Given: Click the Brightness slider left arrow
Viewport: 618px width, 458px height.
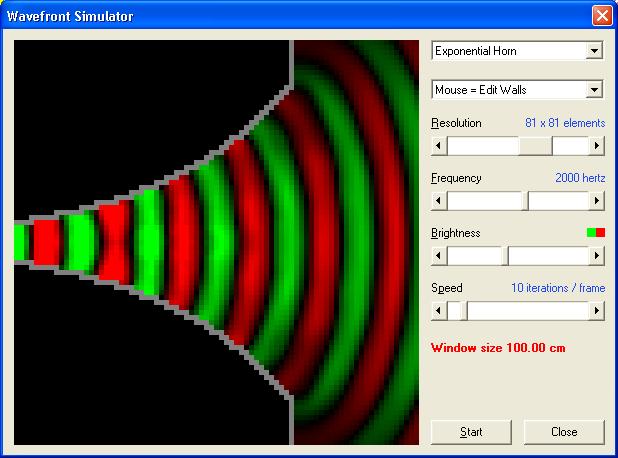Looking at the screenshot, I should 439,256.
